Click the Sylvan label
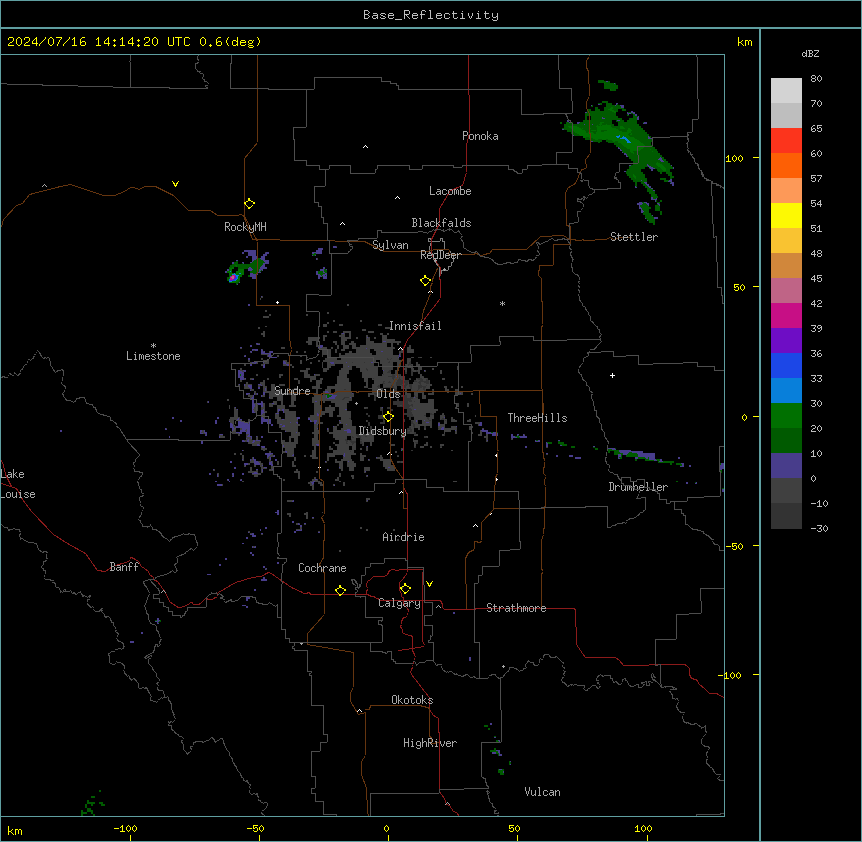 point(390,245)
